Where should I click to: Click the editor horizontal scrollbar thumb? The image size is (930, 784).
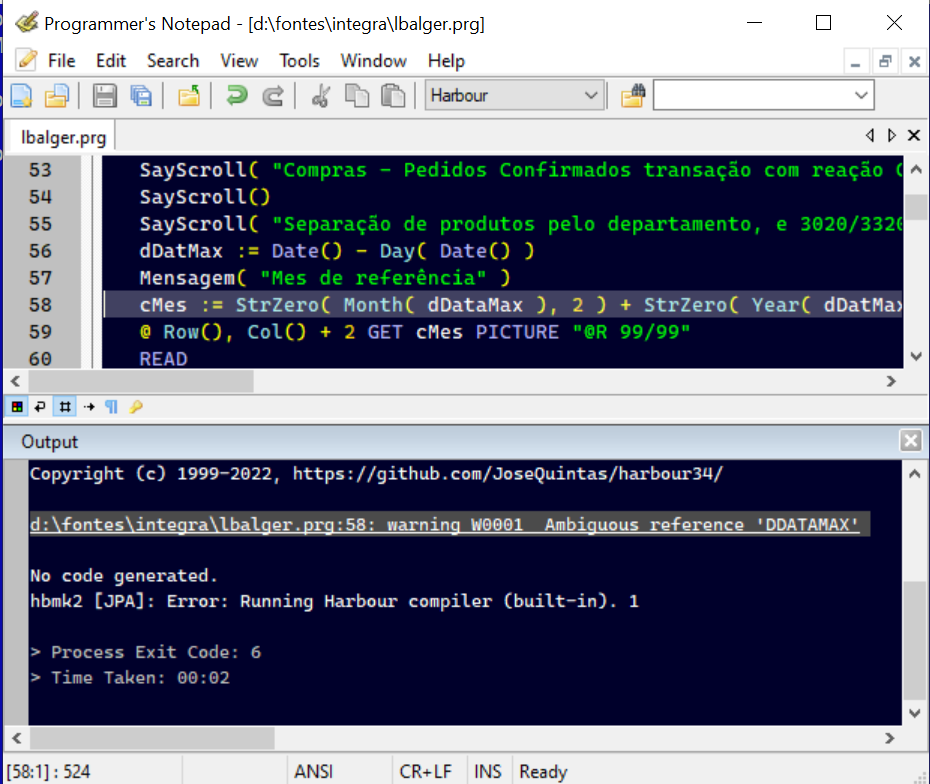(141, 382)
